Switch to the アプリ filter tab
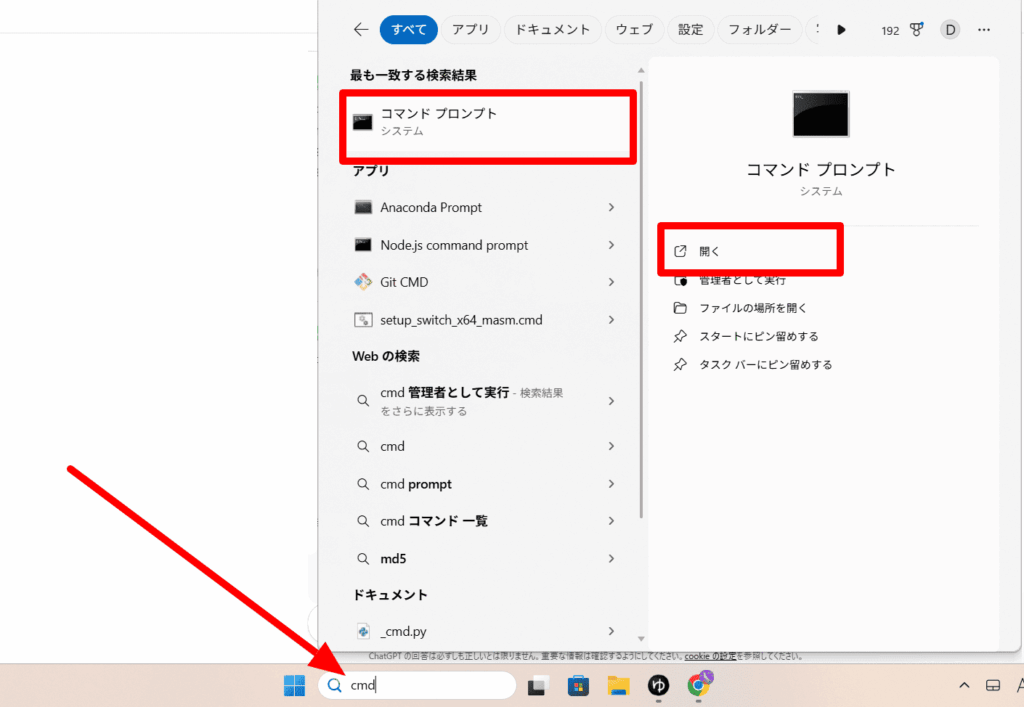Image resolution: width=1024 pixels, height=707 pixels. point(470,30)
